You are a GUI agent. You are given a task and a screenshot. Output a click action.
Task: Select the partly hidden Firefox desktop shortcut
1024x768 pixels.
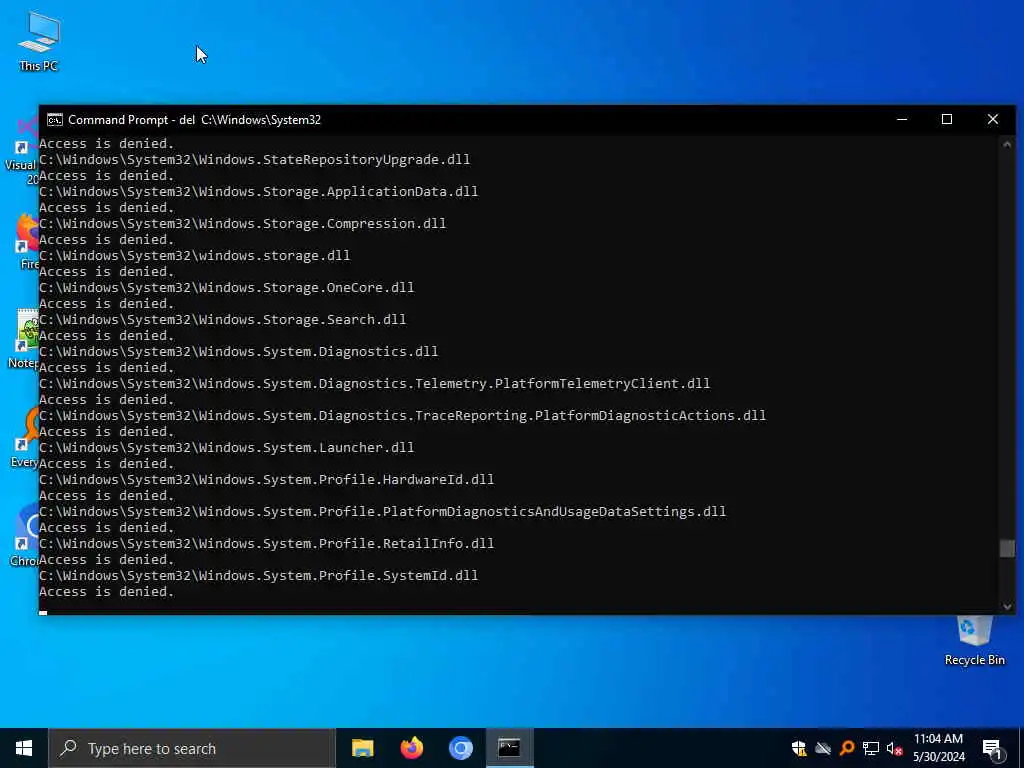tap(26, 241)
